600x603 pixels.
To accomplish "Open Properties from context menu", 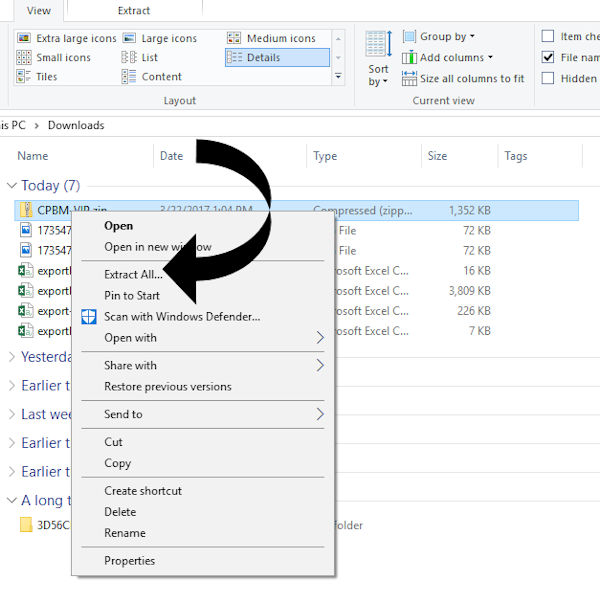I will (203, 561).
